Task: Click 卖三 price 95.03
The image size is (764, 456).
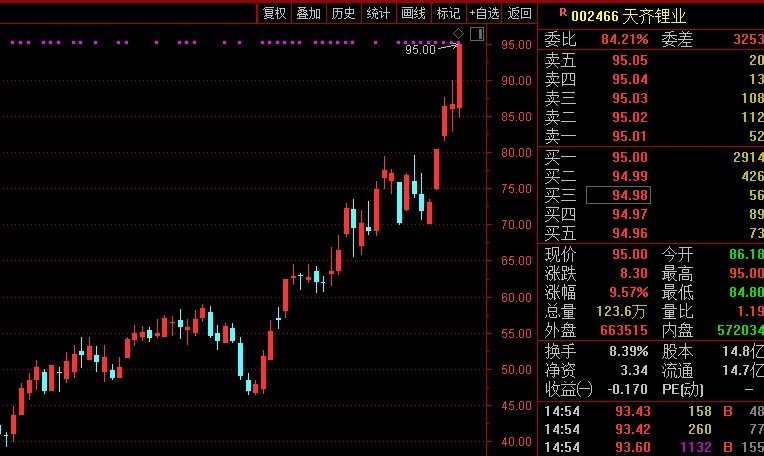Action: pyautogui.click(x=630, y=98)
